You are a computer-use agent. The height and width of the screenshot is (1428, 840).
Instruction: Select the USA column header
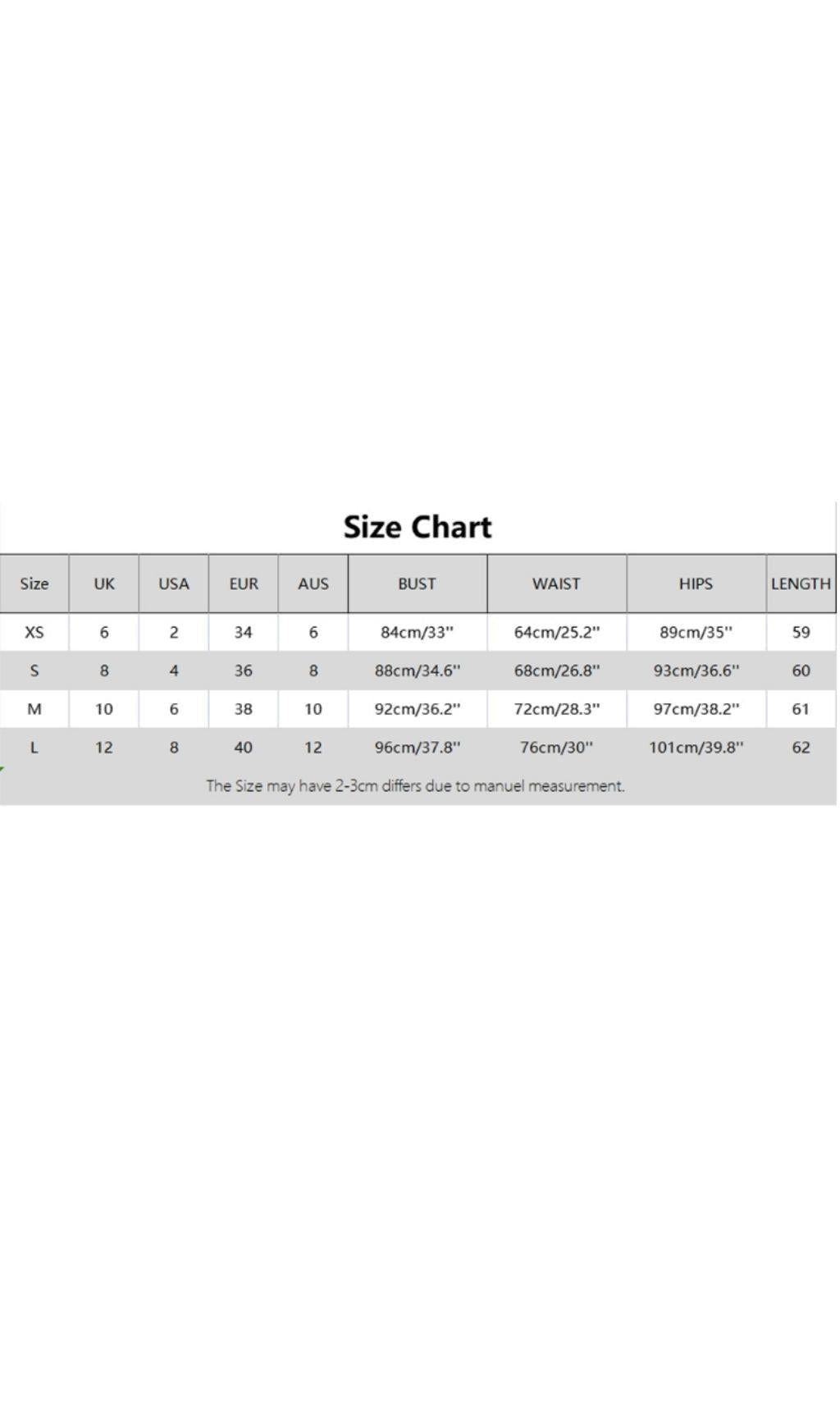(174, 584)
